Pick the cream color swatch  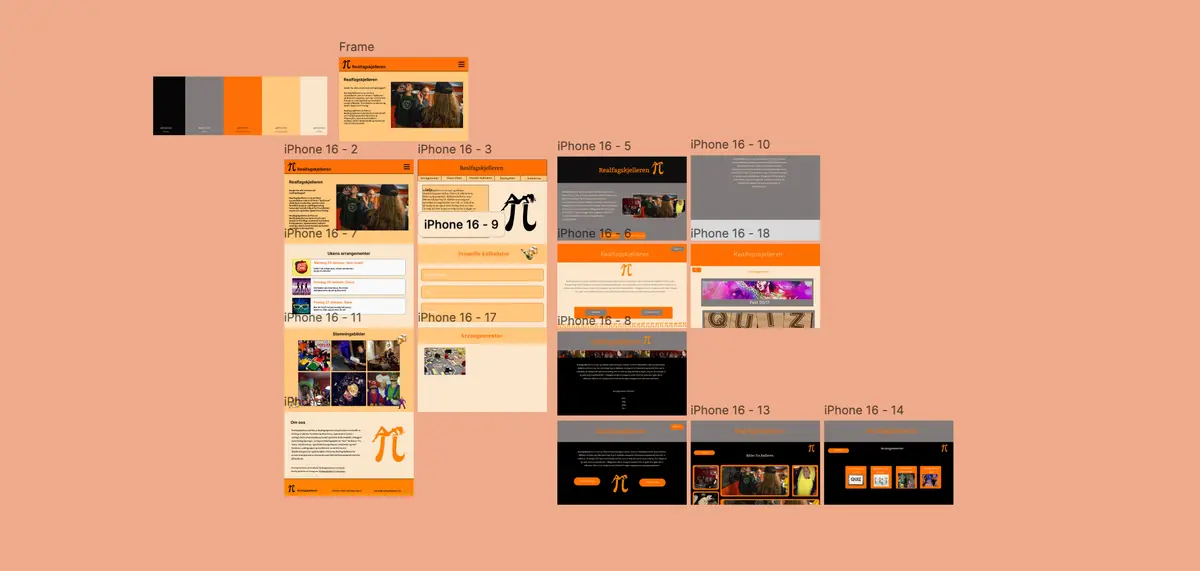[314, 105]
